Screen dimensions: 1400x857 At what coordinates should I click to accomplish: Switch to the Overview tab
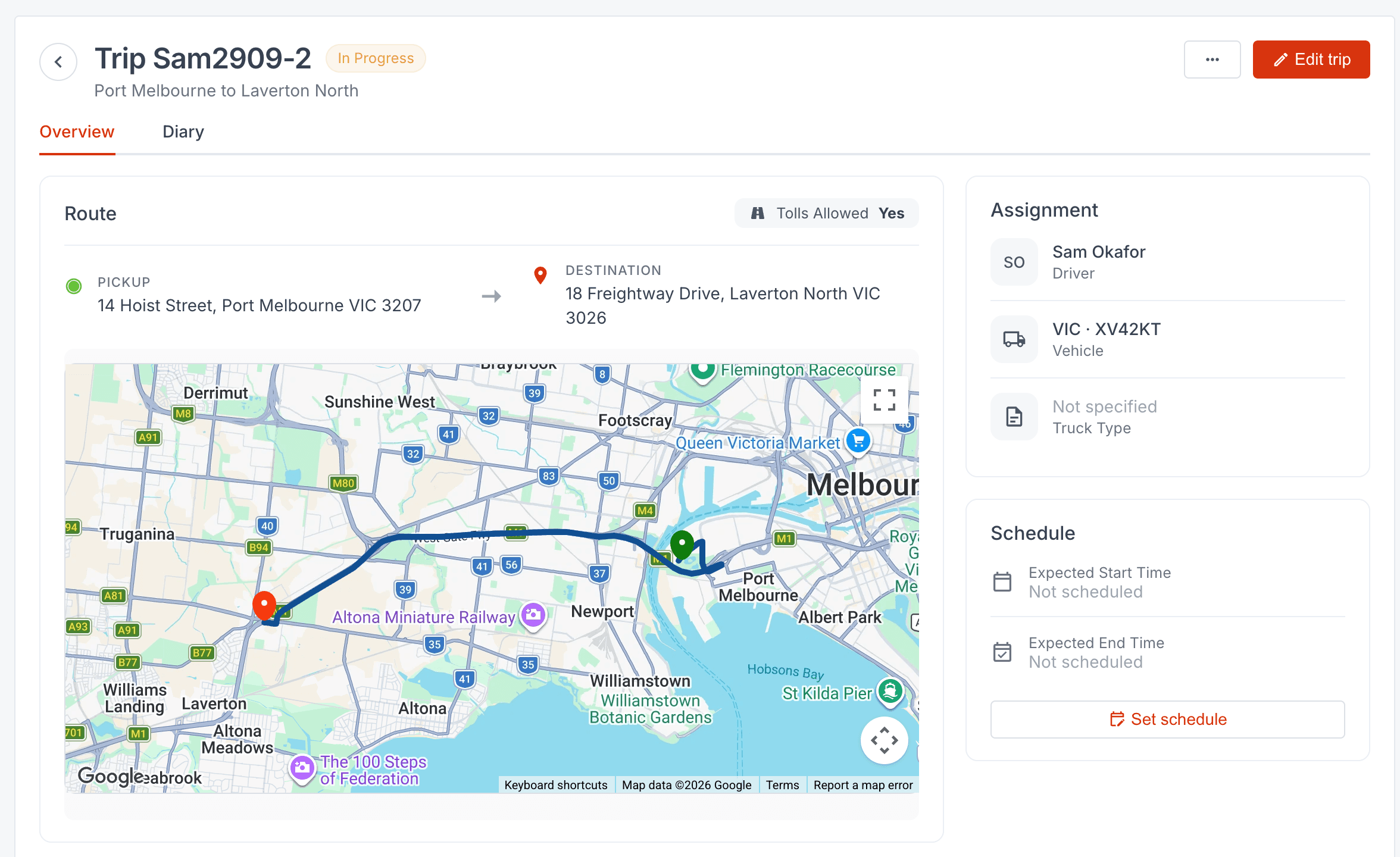[77, 132]
